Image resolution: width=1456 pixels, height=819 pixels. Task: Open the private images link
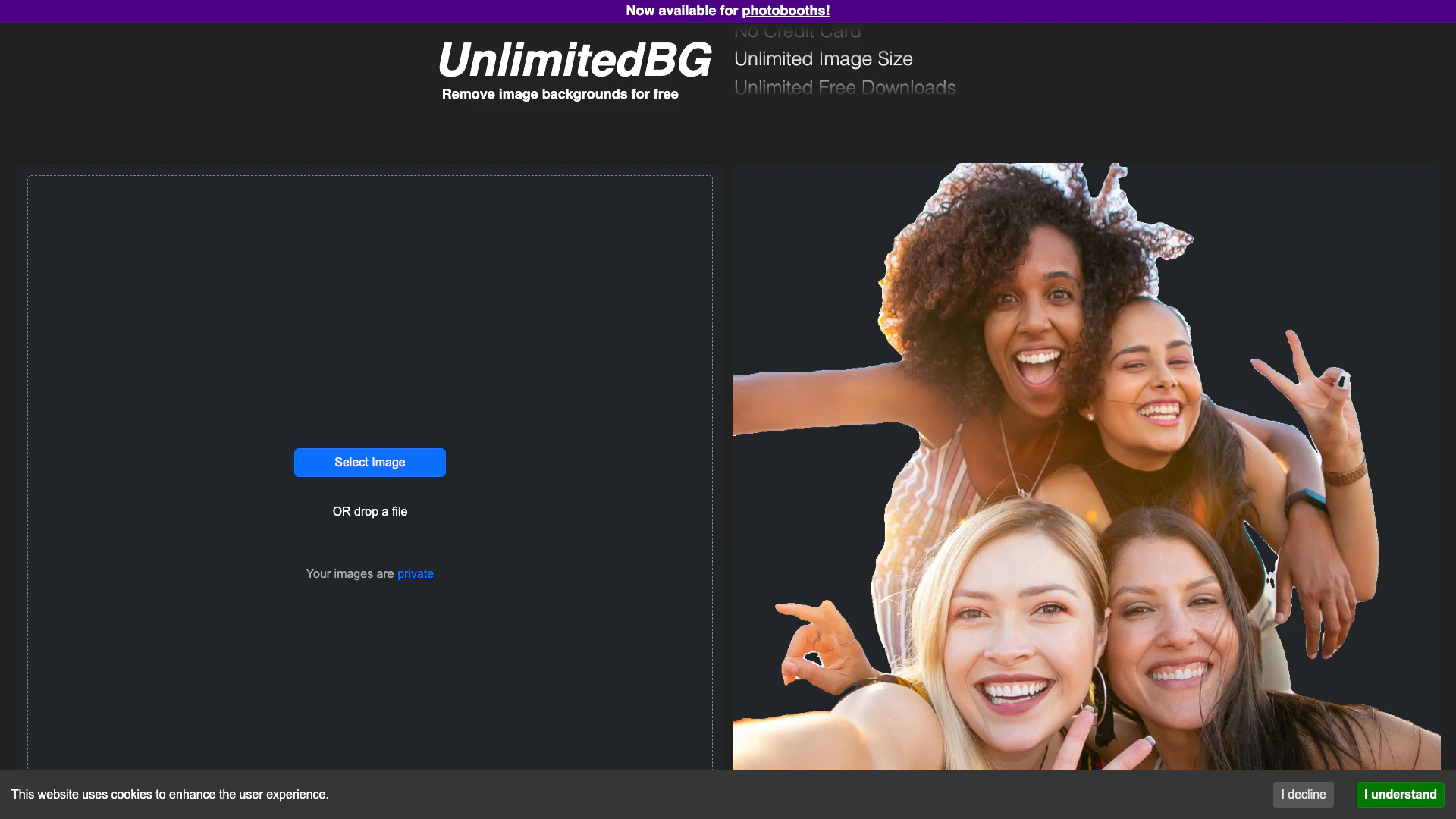pos(415,574)
